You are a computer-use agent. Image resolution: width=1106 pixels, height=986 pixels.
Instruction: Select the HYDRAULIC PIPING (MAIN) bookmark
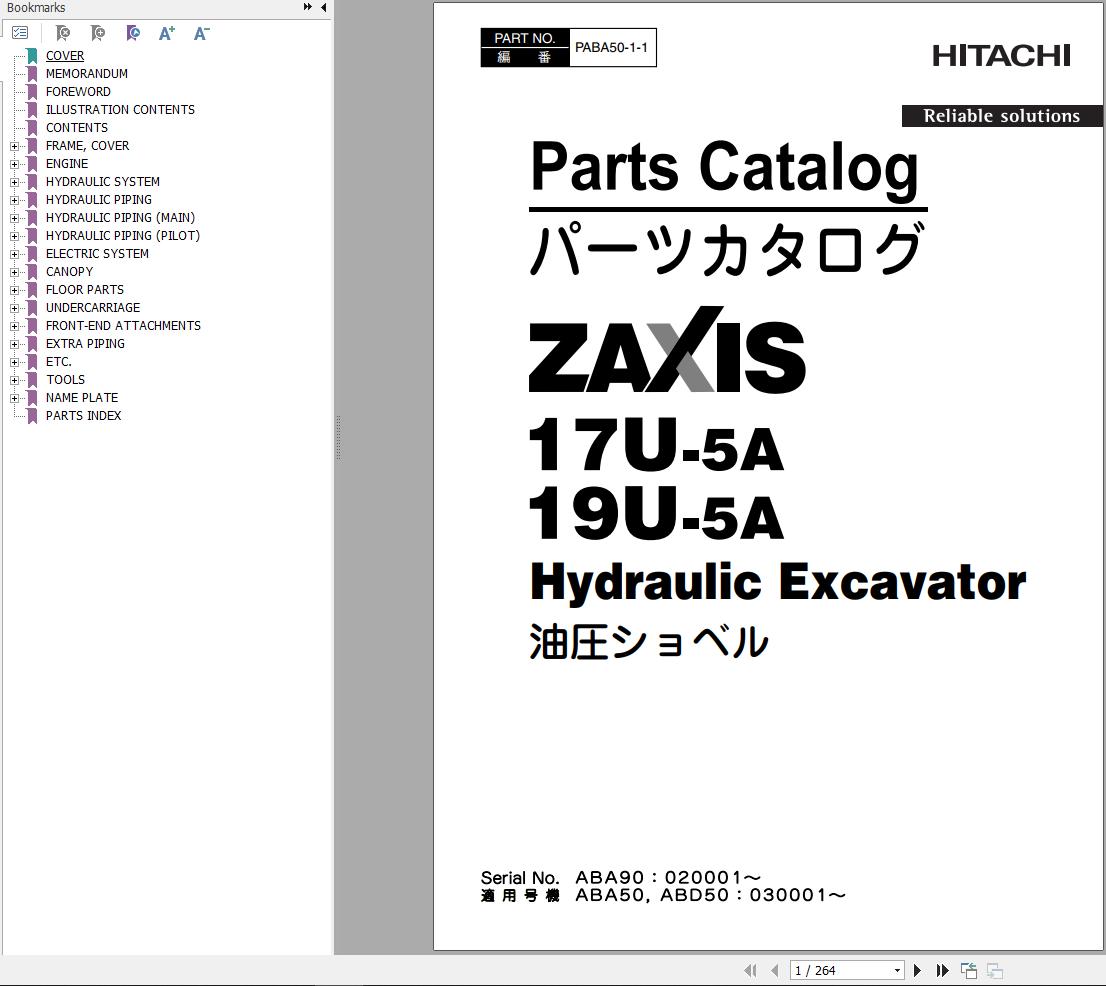pyautogui.click(x=121, y=217)
